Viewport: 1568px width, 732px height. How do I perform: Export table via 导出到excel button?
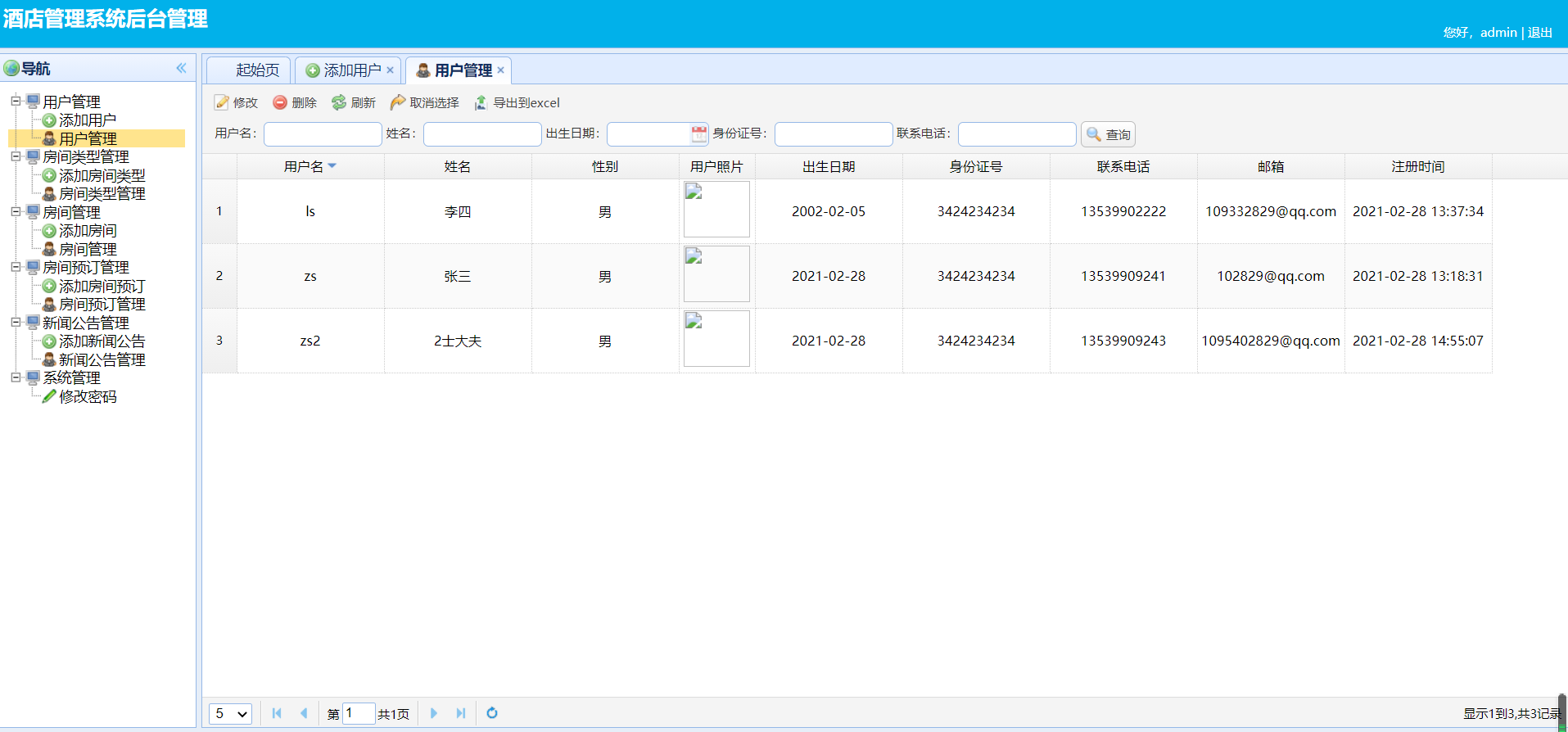pos(517,102)
